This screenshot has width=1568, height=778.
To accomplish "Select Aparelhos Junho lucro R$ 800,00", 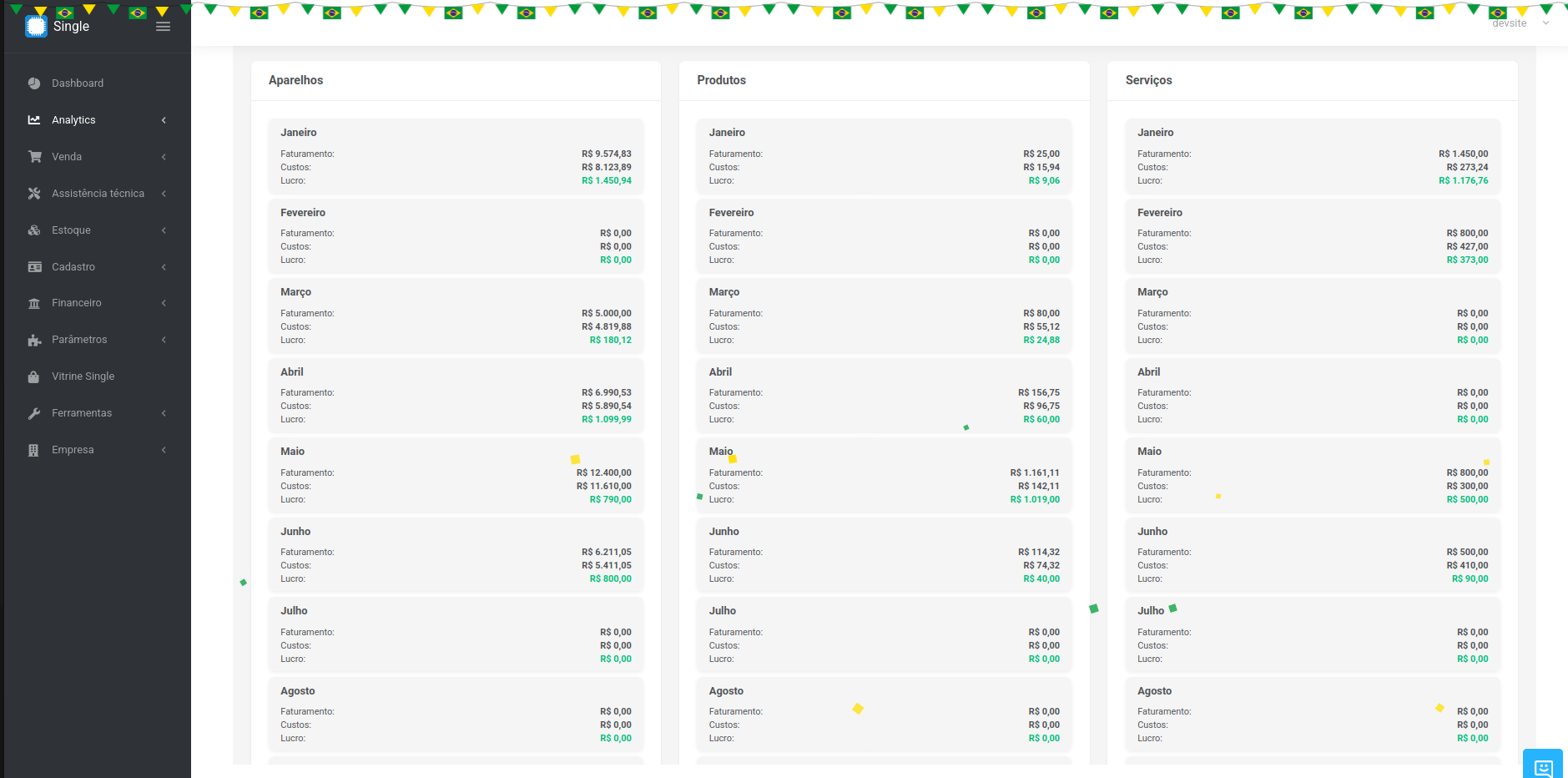I will tap(611, 579).
